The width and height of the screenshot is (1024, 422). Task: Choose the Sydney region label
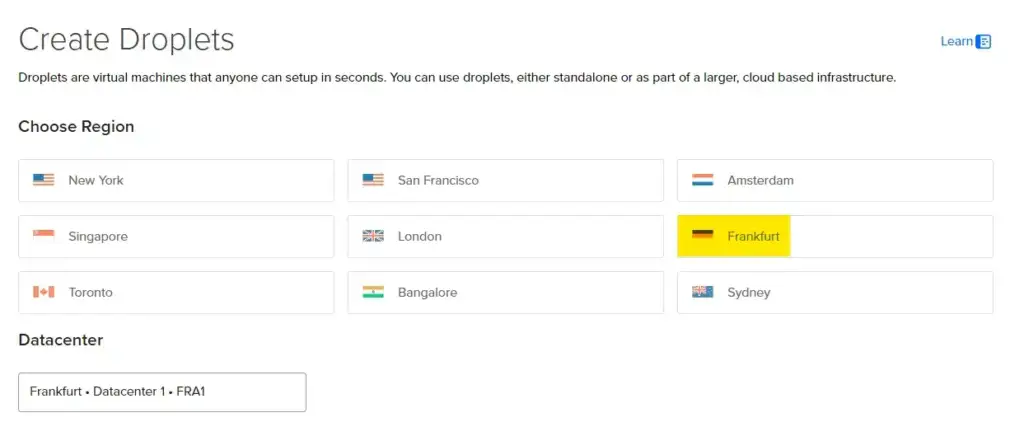(749, 292)
